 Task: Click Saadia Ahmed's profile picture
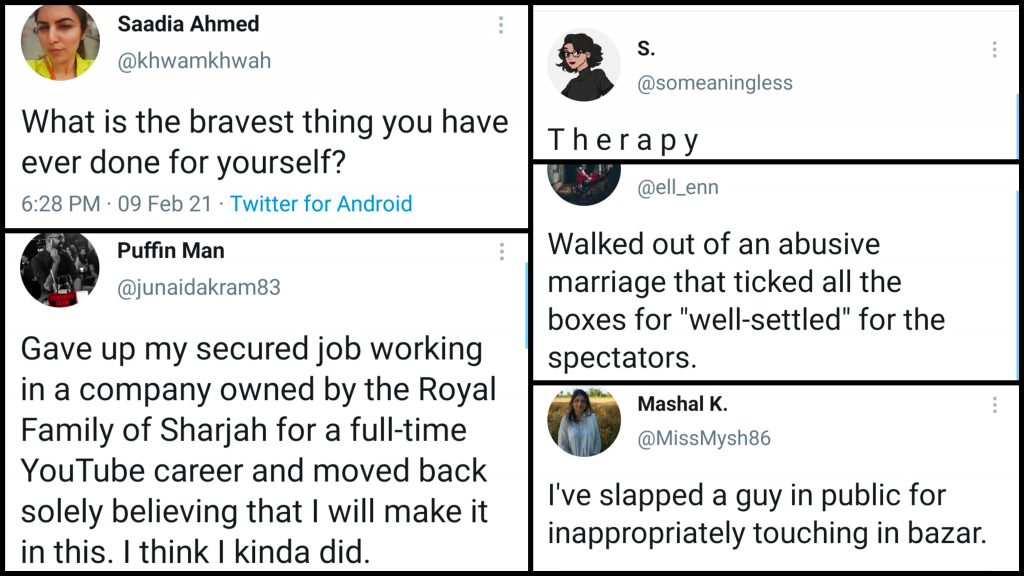coord(60,43)
